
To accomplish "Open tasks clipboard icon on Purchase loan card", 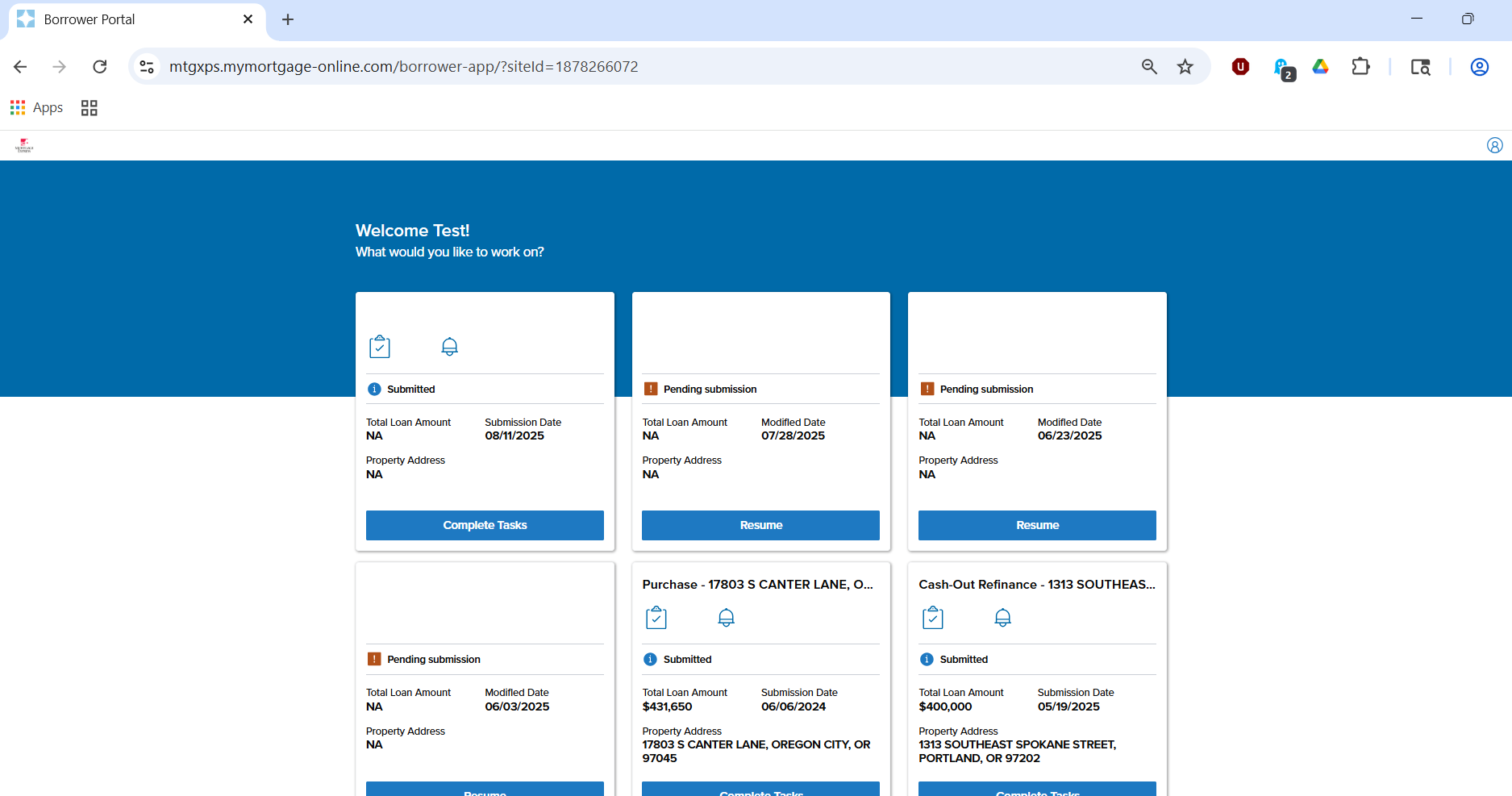I will pos(656,618).
